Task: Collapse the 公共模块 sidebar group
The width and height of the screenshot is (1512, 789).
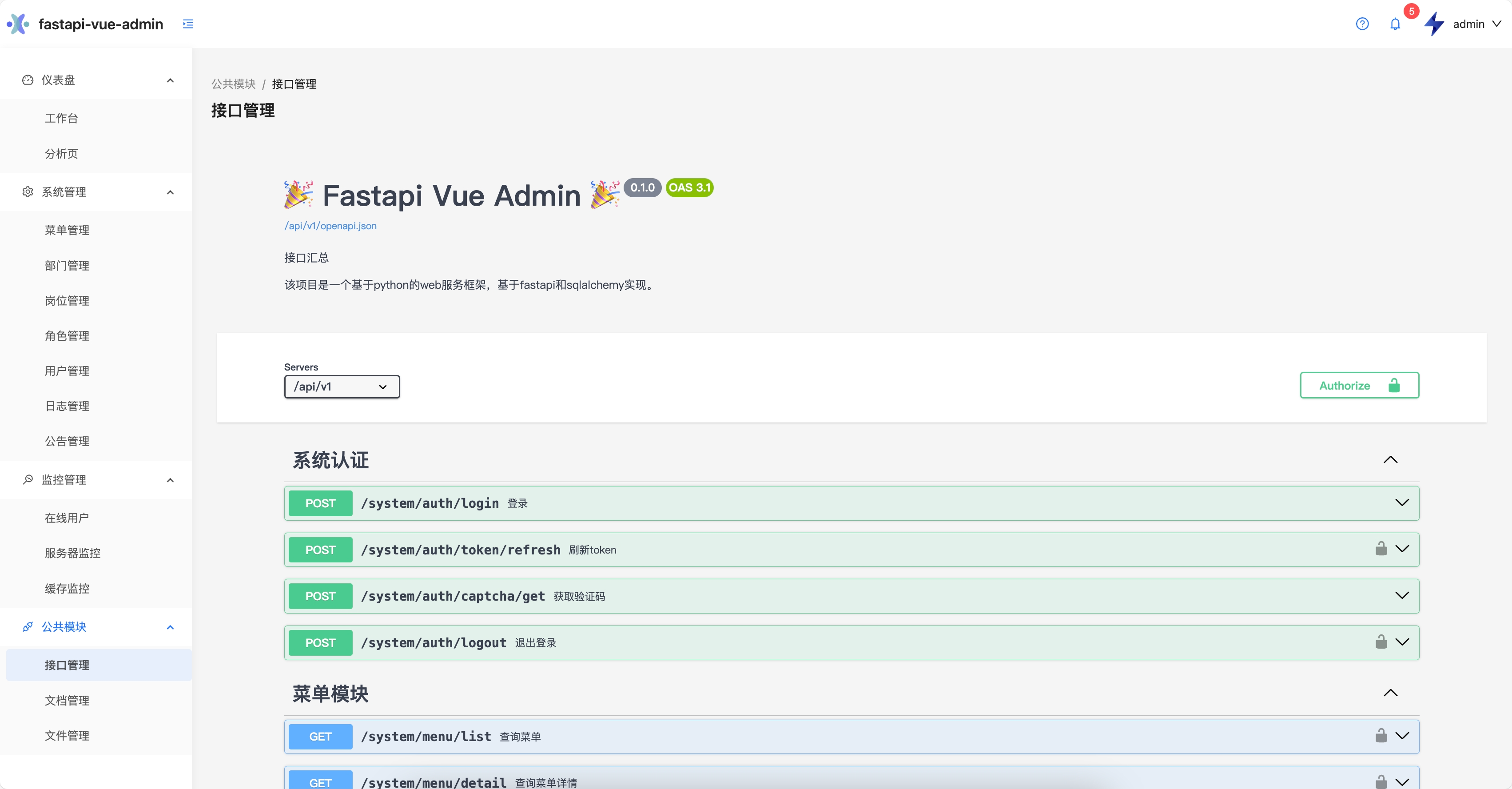Action: [170, 627]
